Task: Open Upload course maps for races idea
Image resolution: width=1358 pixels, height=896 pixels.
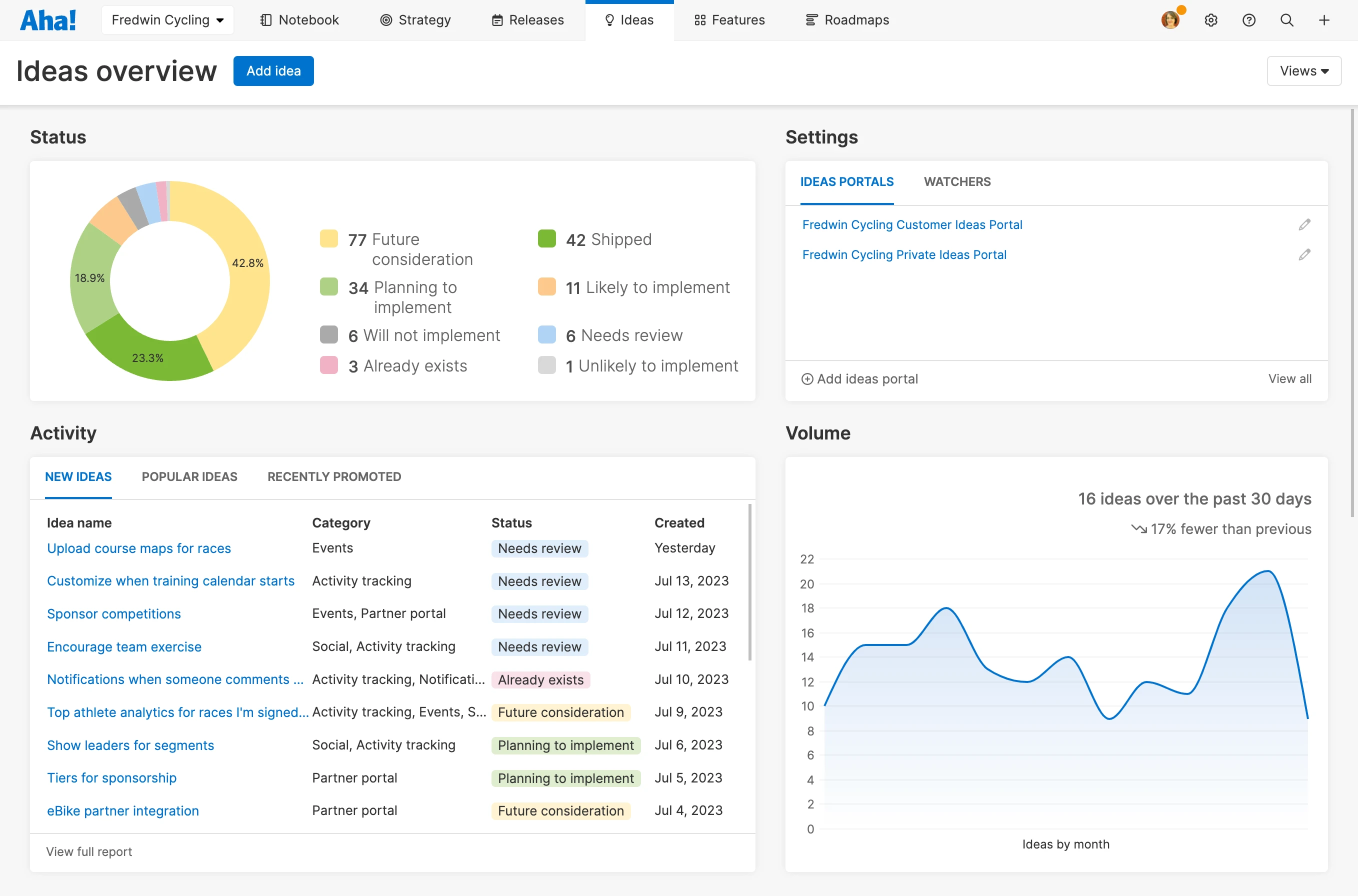Action: click(139, 548)
